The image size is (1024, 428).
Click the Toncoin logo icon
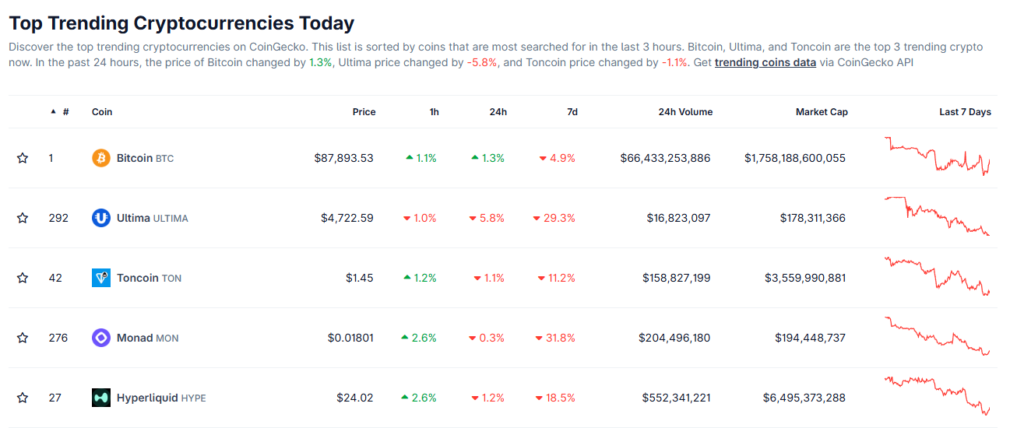pos(101,278)
